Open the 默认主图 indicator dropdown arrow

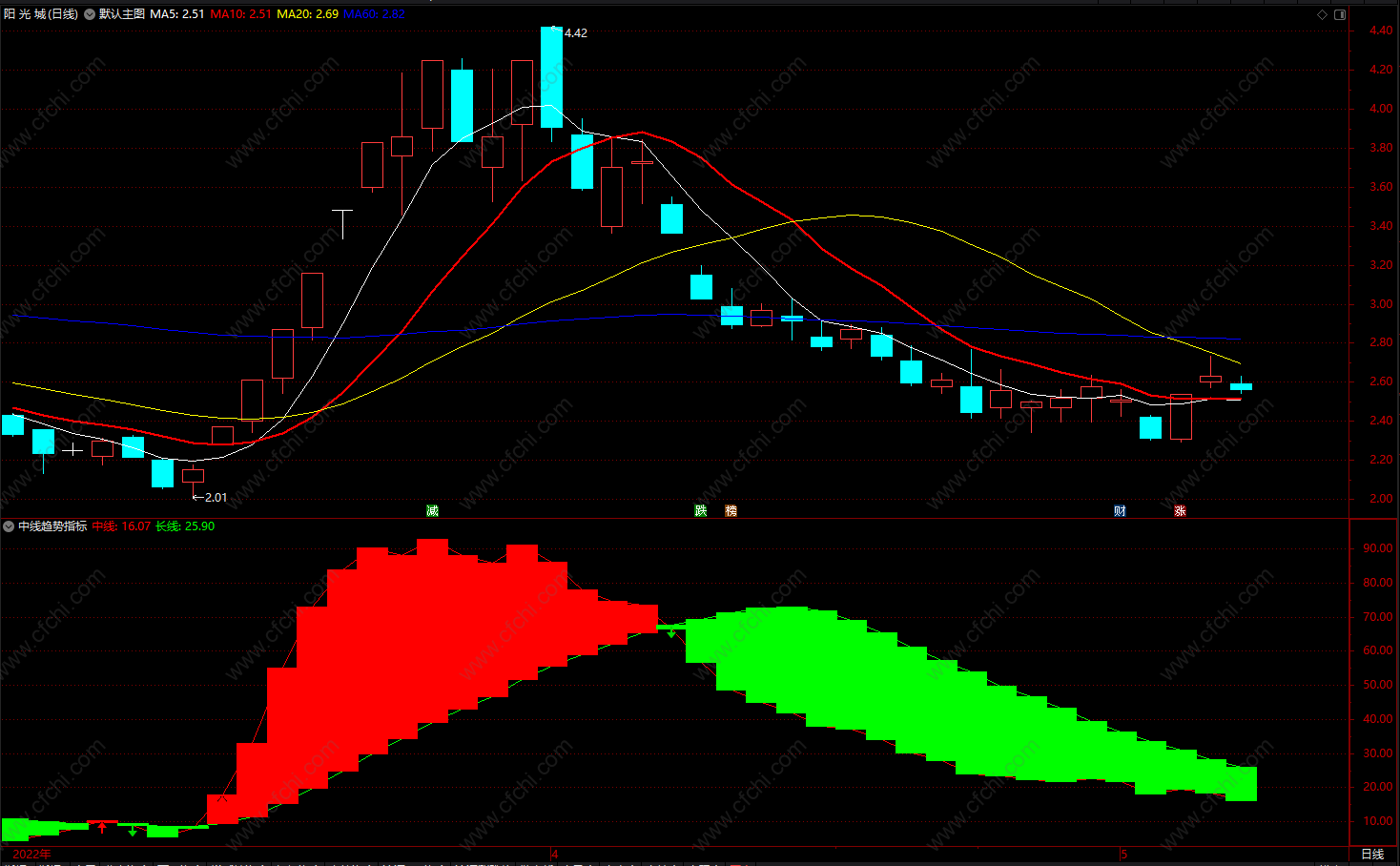pos(90,14)
